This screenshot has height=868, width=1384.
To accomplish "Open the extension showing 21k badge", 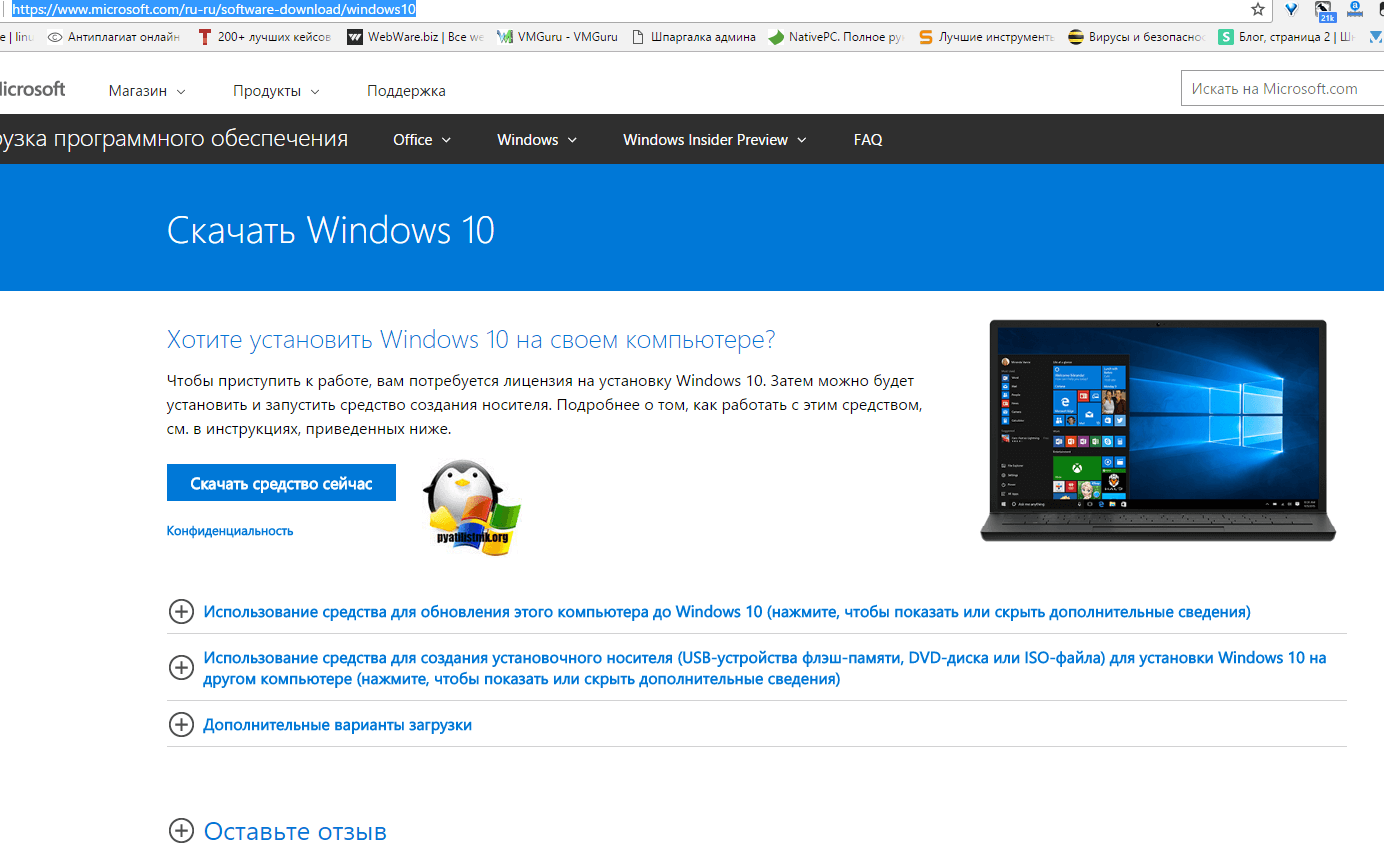I will (x=1326, y=10).
